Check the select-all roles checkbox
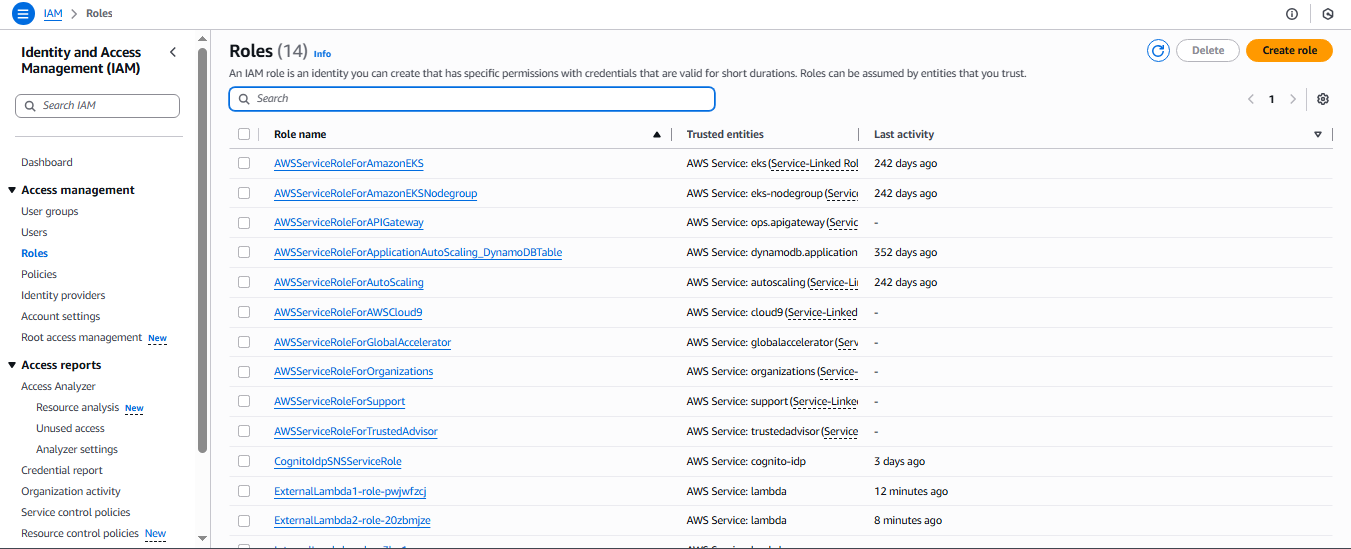The height and width of the screenshot is (549, 1351). click(x=244, y=134)
